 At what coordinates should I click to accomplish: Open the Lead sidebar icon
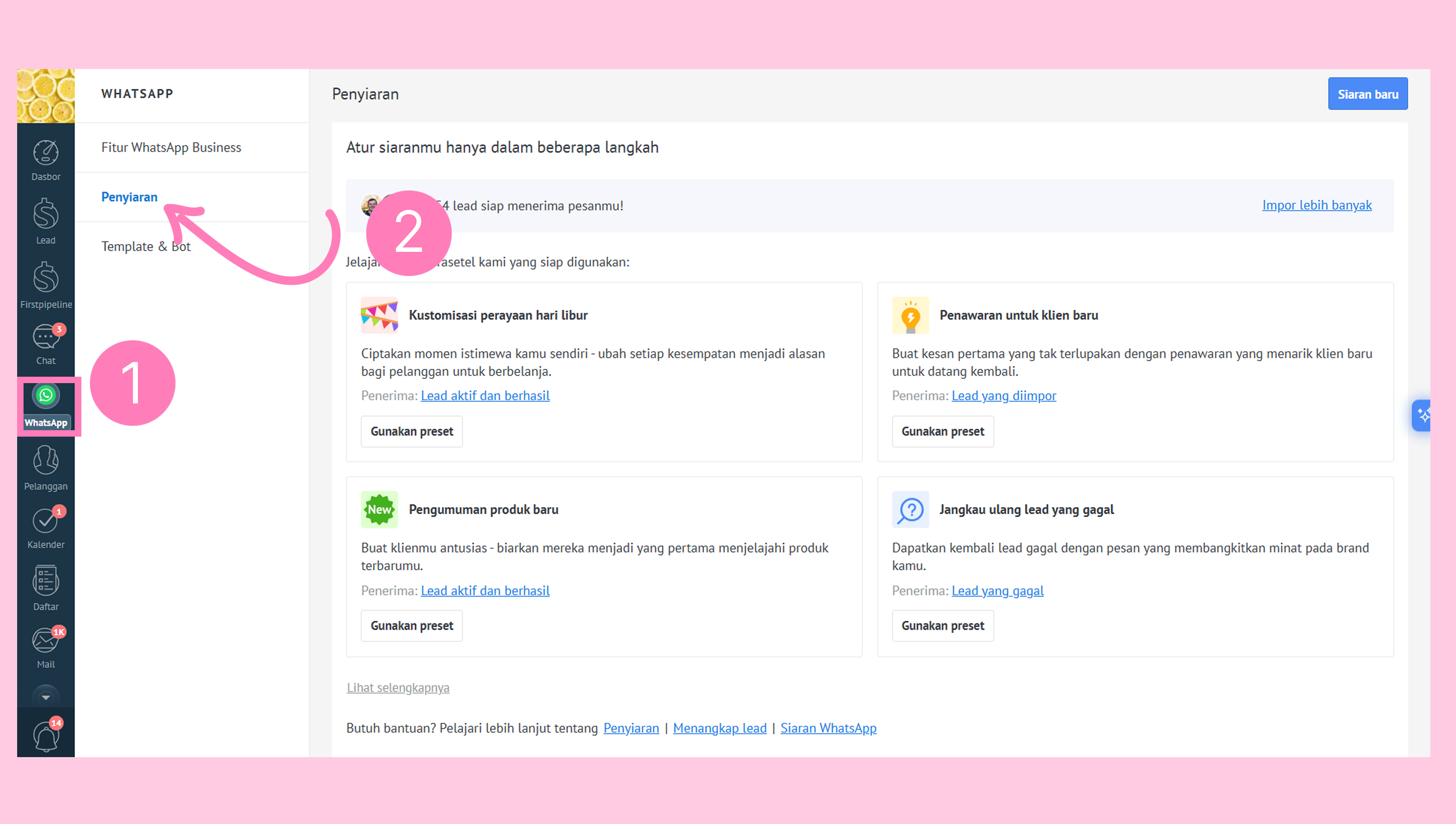46,222
